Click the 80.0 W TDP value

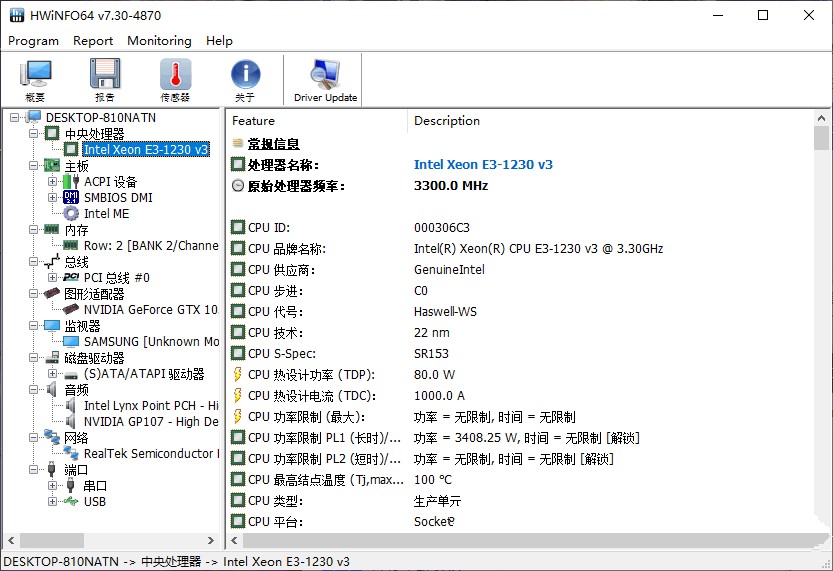(x=435, y=375)
